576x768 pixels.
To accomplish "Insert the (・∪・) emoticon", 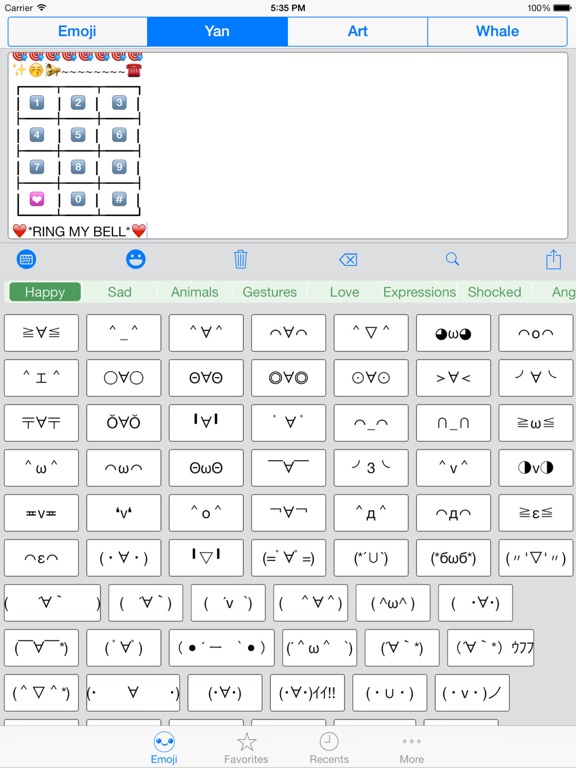I will (389, 693).
